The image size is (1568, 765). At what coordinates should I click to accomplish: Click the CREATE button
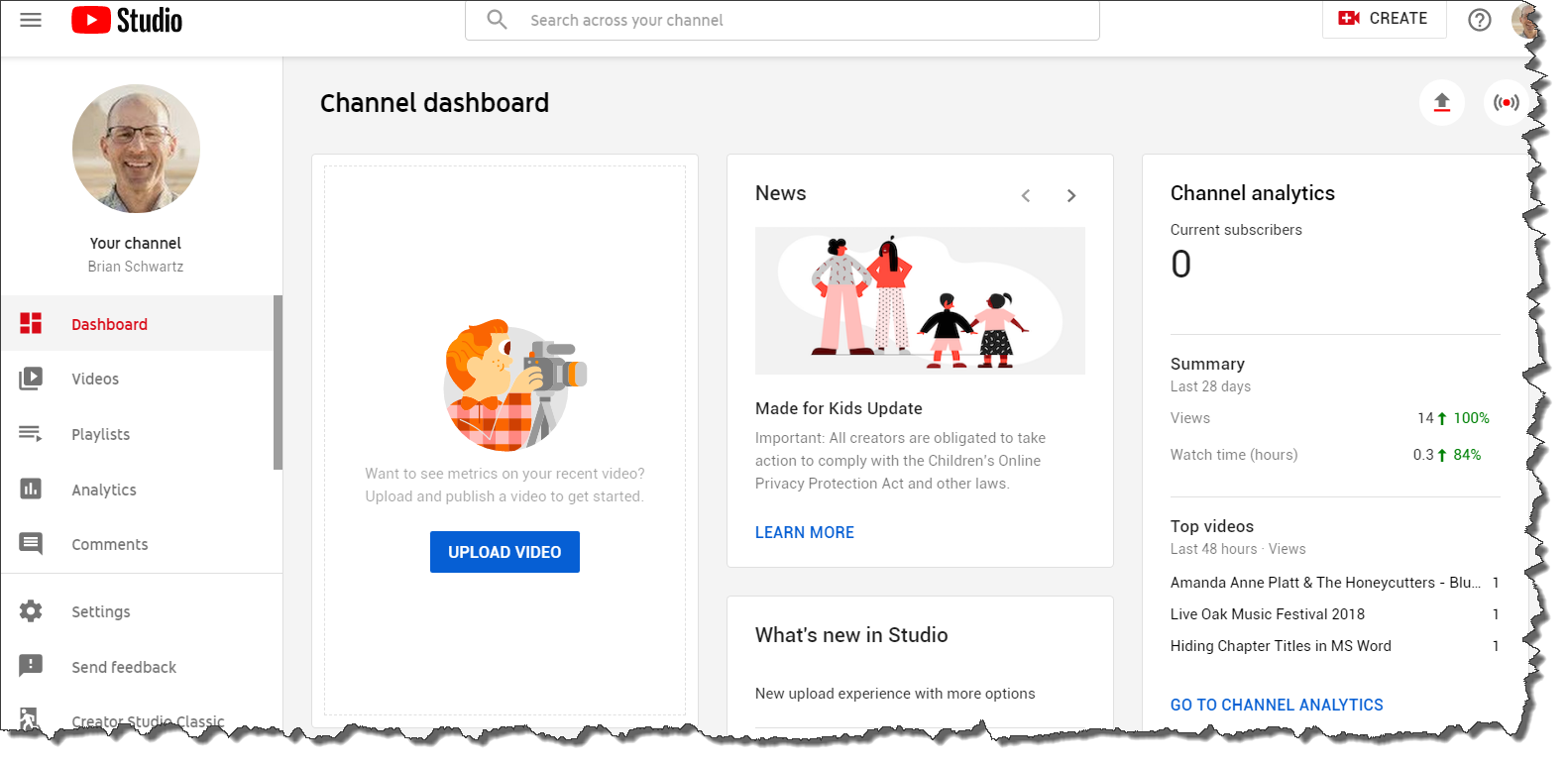tap(1384, 19)
